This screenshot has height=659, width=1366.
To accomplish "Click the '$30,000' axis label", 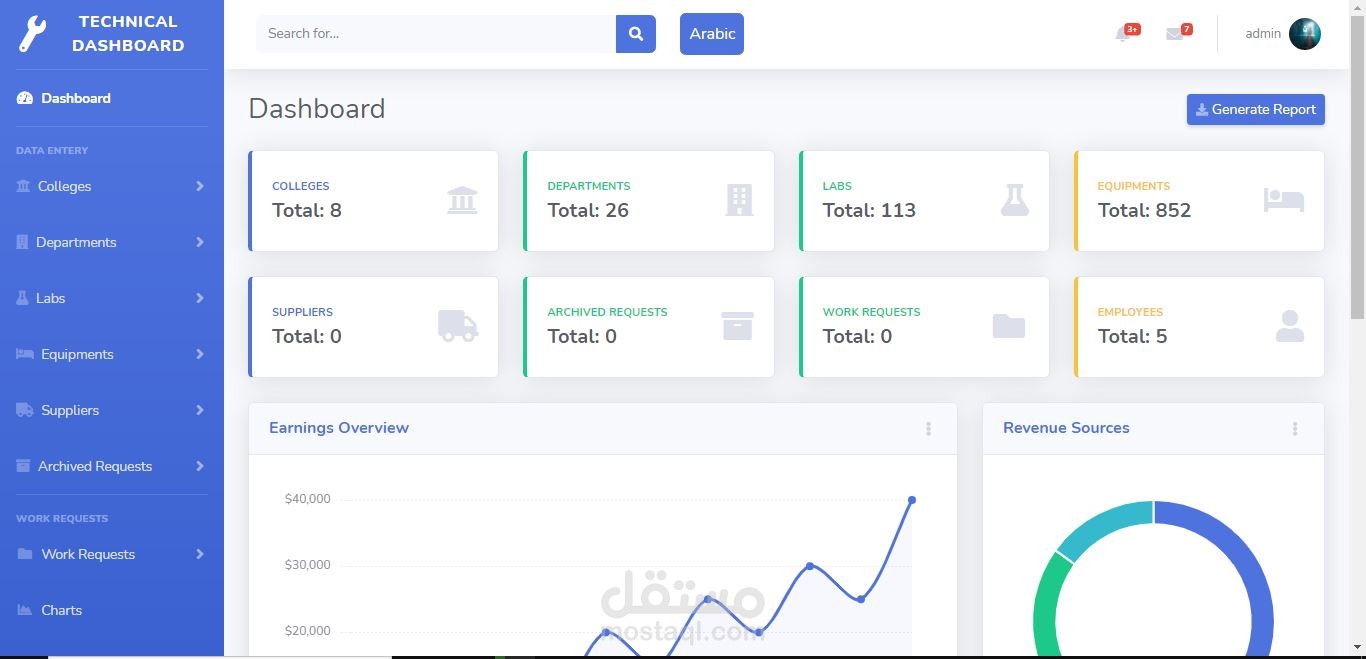I will point(307,565).
